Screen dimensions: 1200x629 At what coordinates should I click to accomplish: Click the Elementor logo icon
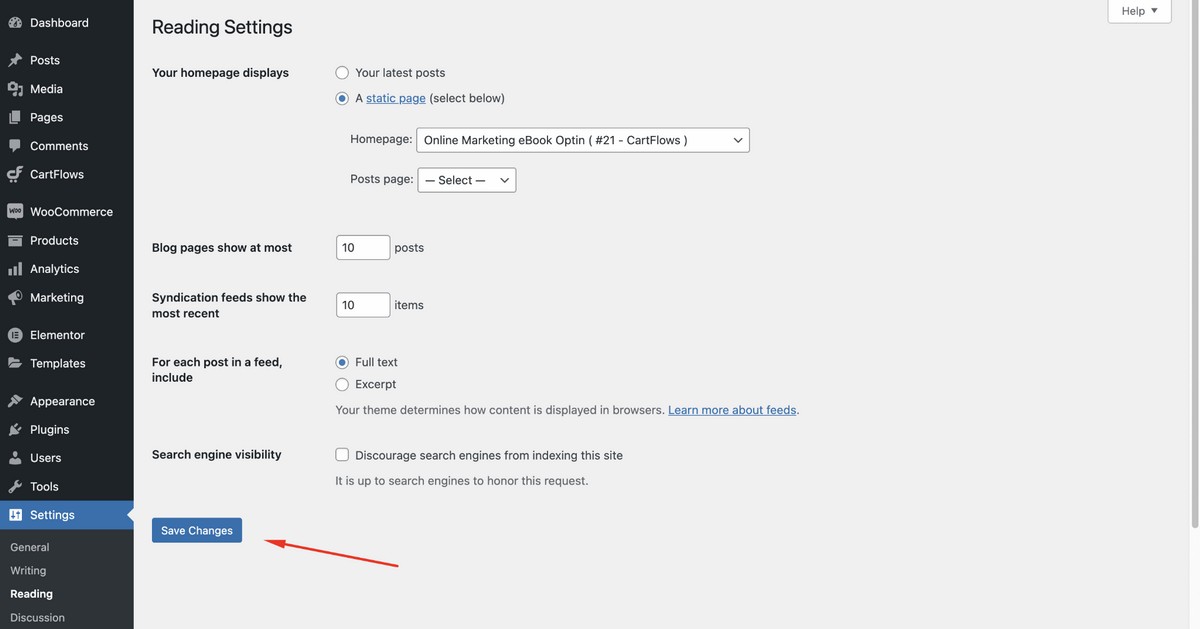coord(15,335)
